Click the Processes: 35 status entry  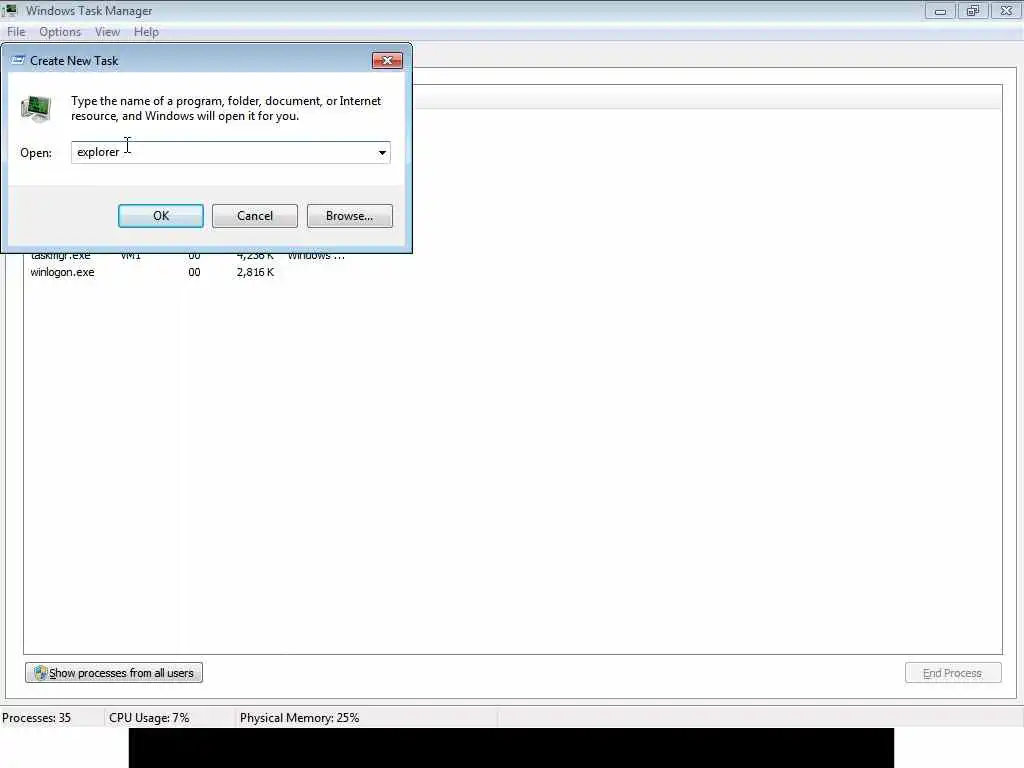(x=37, y=718)
